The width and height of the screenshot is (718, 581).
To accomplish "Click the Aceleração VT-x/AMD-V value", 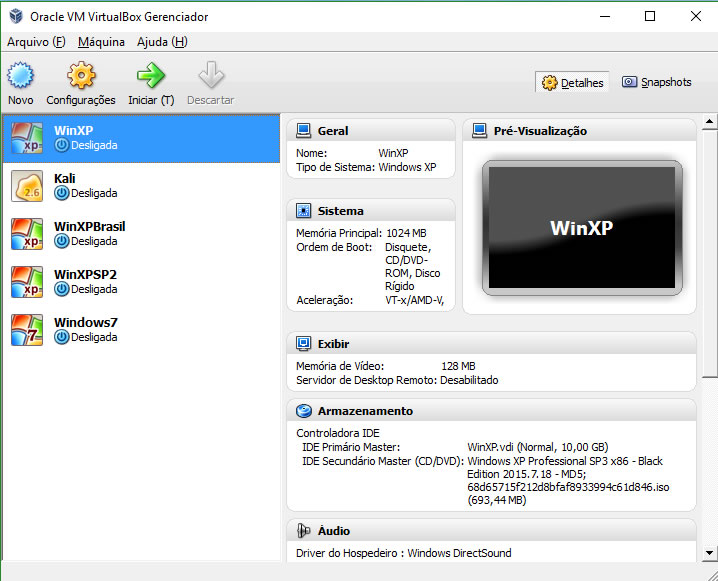I will (x=415, y=300).
